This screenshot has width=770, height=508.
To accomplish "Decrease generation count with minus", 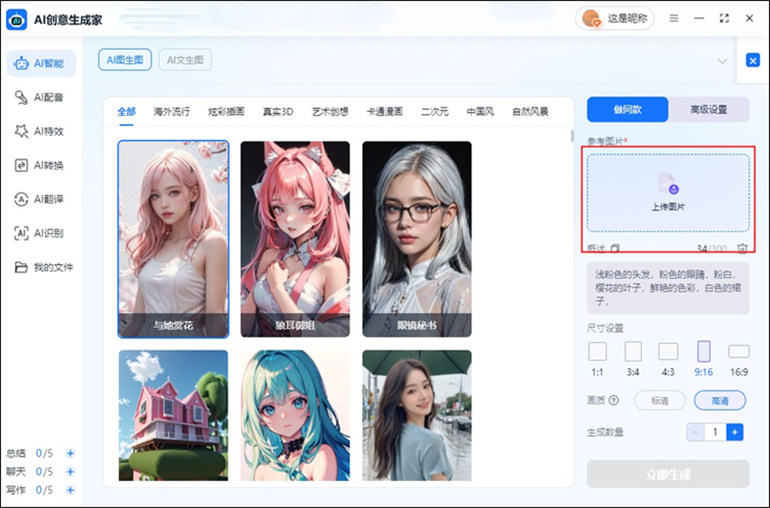I will tap(695, 432).
